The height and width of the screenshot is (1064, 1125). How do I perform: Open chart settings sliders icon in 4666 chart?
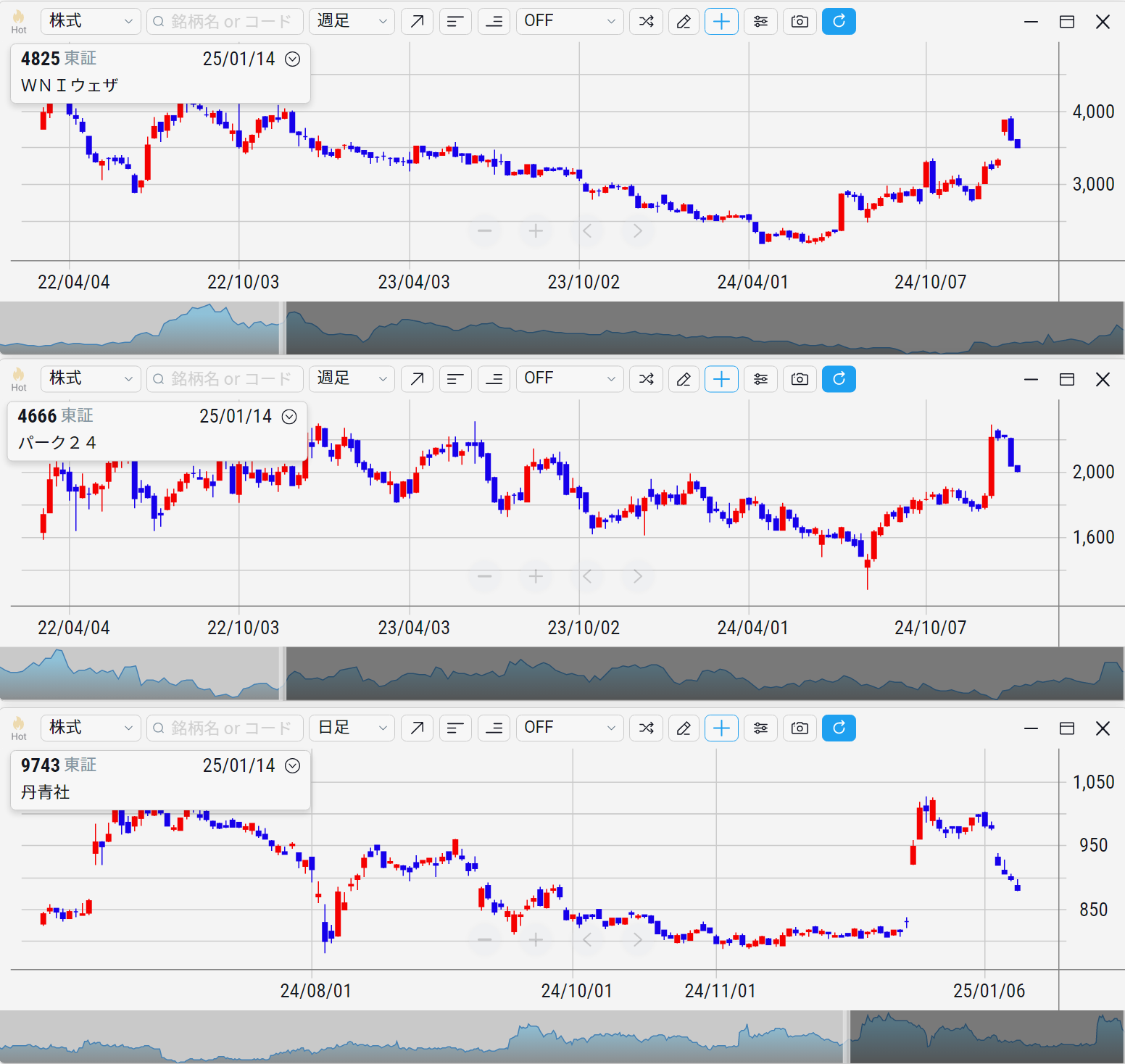[x=760, y=379]
